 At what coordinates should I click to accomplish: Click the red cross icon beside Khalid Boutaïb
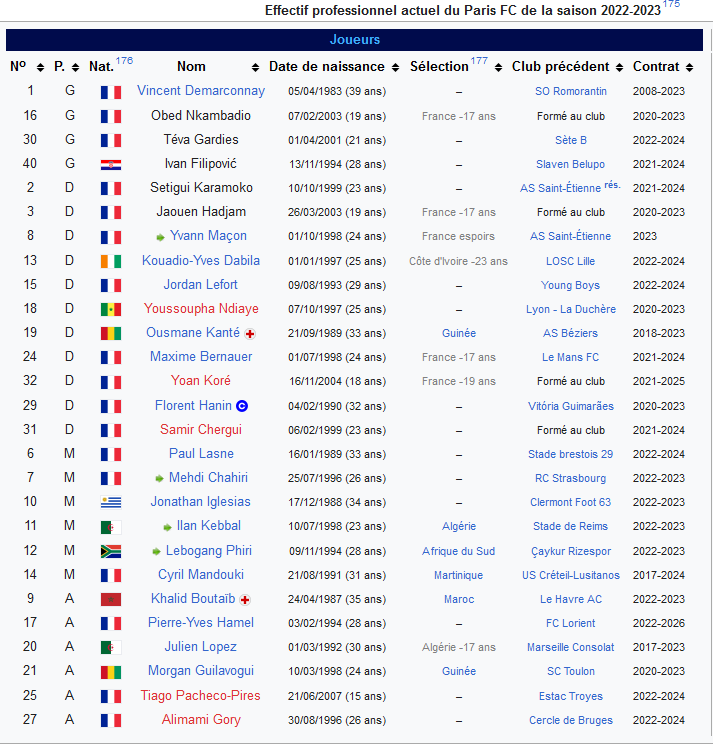tap(245, 599)
